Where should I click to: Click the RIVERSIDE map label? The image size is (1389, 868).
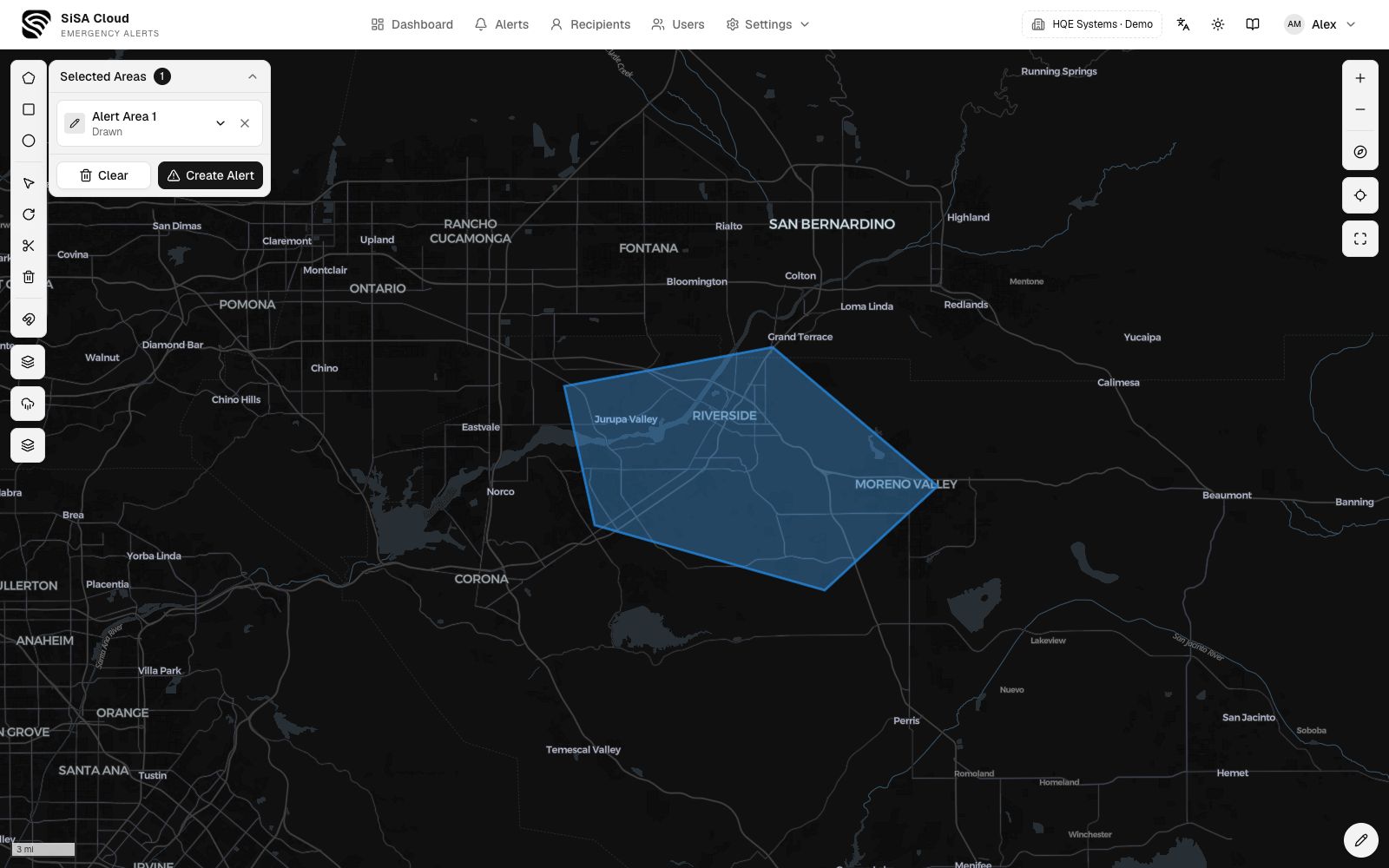[724, 416]
